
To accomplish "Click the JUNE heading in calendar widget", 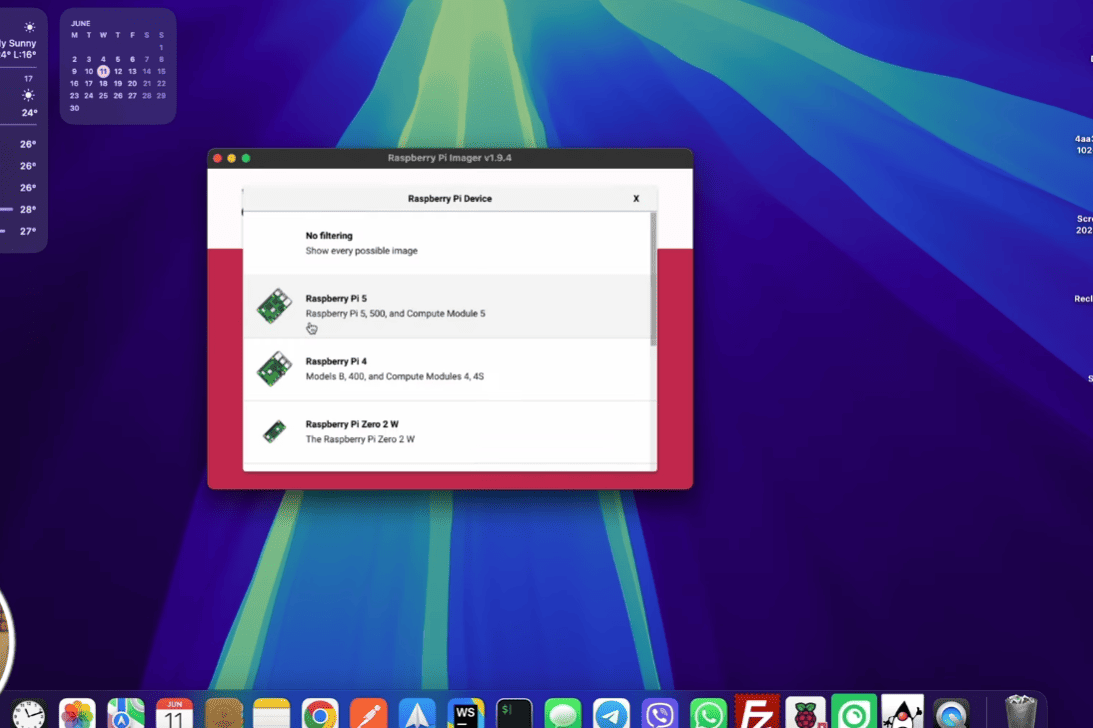I will (81, 23).
